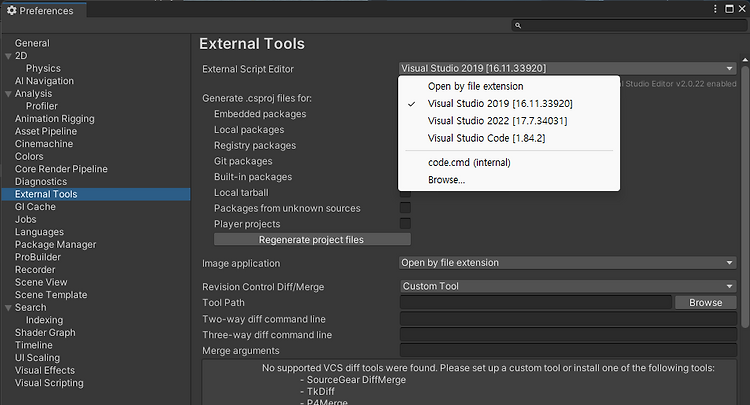The image size is (750, 405).
Task: Collapse the Analysis section arrow
Action: [x=8, y=94]
